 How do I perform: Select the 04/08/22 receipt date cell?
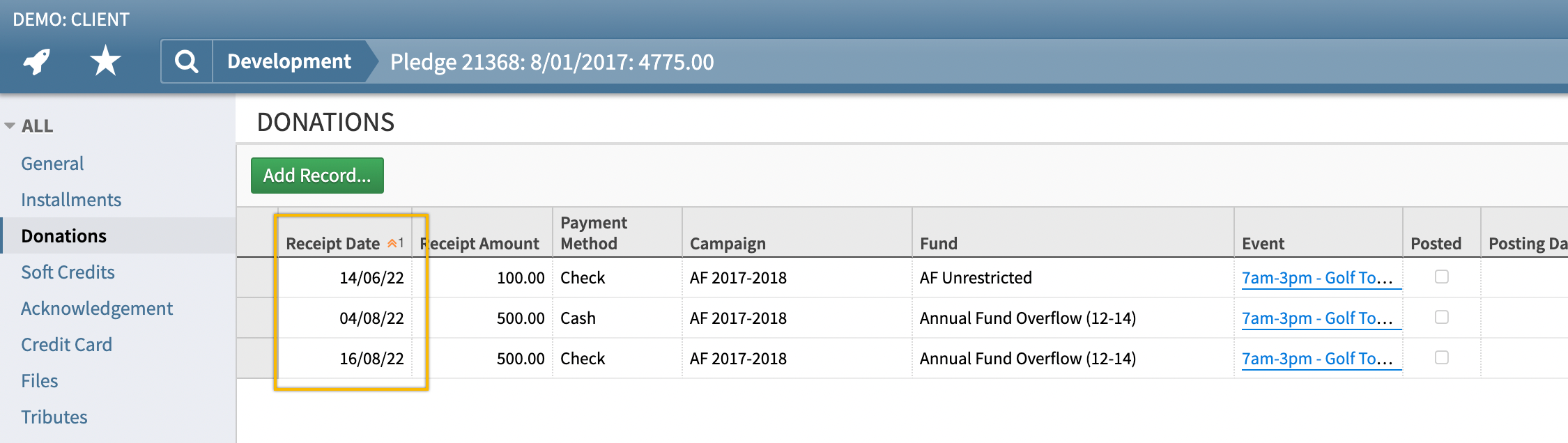[x=346, y=318]
